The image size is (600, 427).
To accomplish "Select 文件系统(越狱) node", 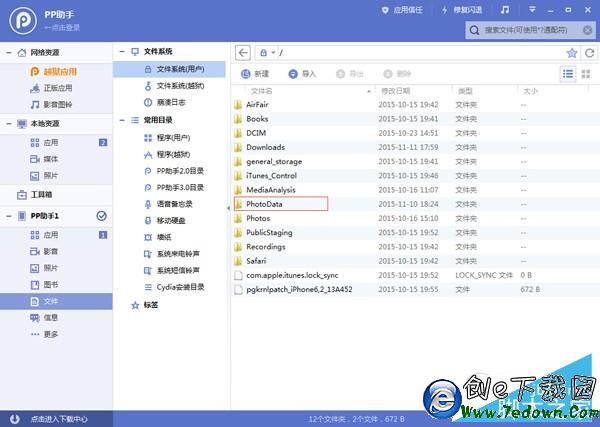I will point(174,86).
